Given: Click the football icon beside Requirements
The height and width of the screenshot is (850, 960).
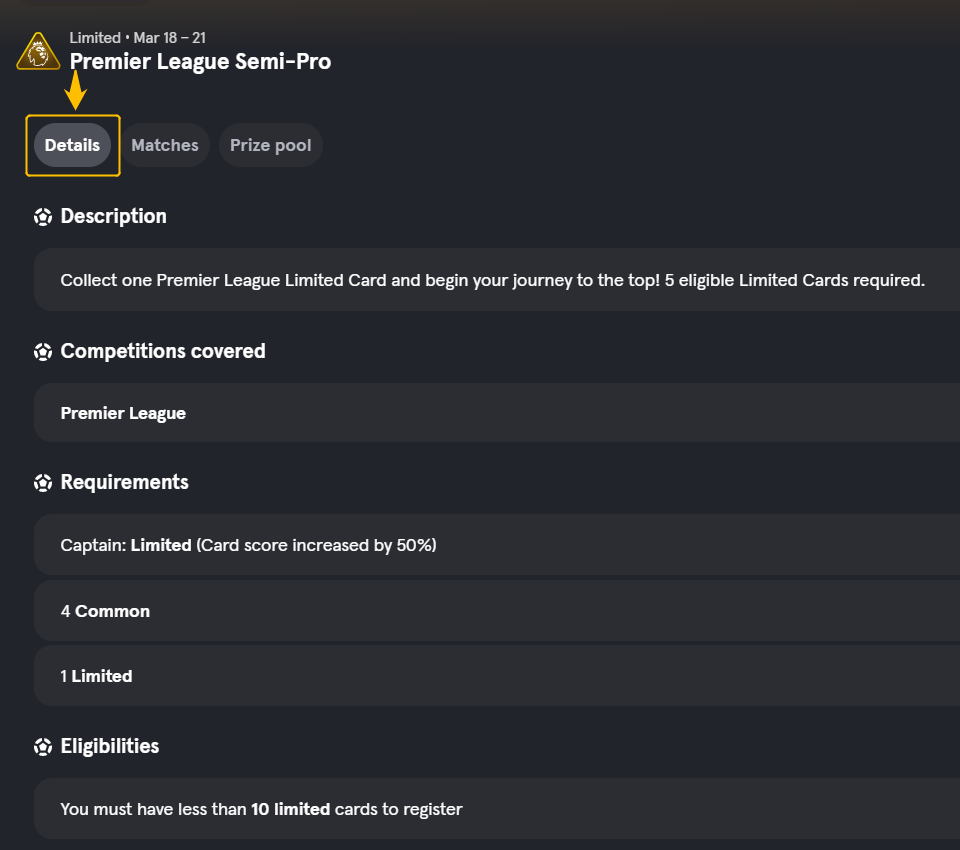Looking at the screenshot, I should pos(43,483).
